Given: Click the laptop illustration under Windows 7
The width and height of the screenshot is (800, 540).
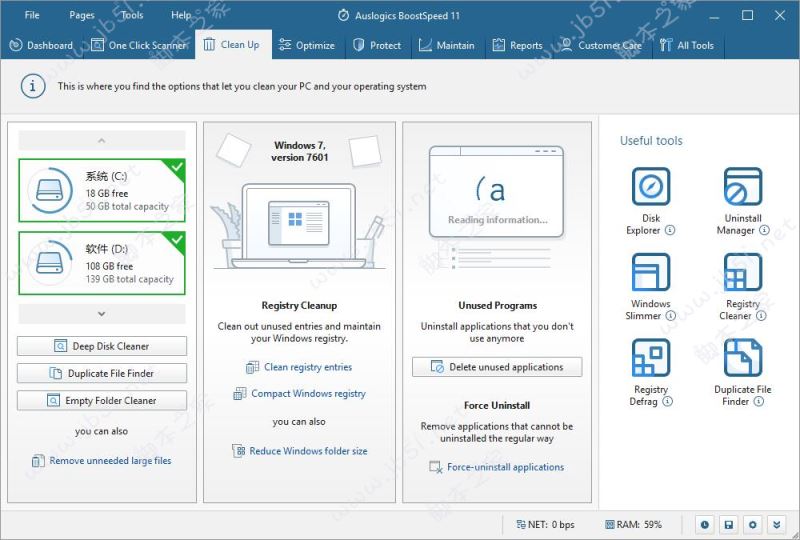Looking at the screenshot, I should pyautogui.click(x=299, y=227).
